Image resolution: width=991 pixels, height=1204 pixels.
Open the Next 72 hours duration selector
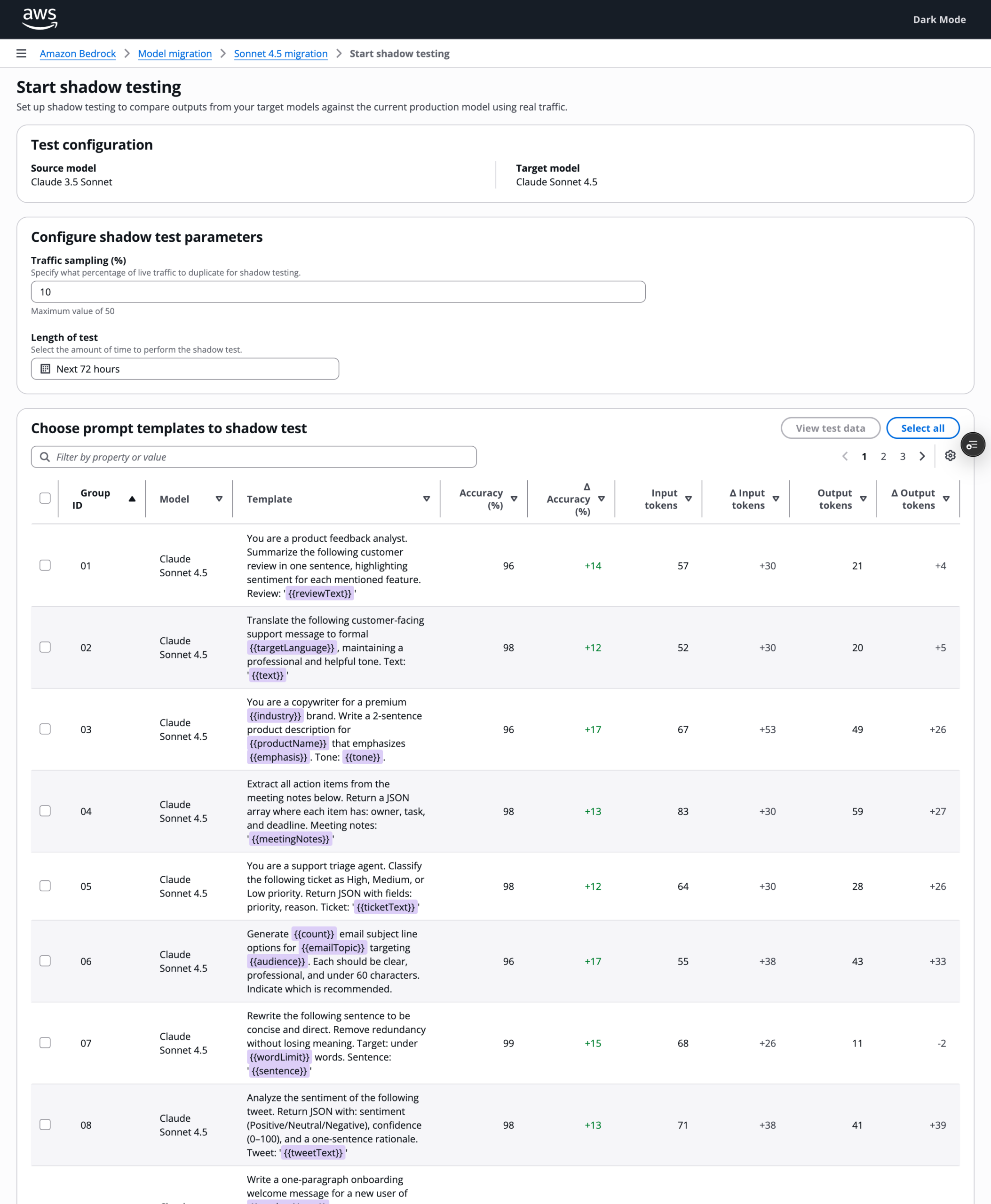click(x=185, y=369)
